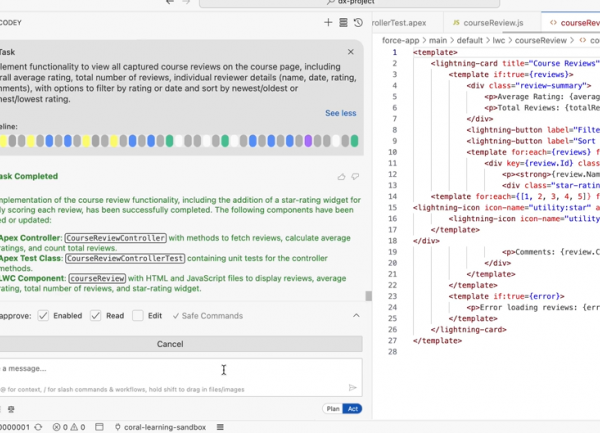Viewport: 600px width, 433px height.
Task: Switch to Plan mode
Action: click(x=332, y=409)
